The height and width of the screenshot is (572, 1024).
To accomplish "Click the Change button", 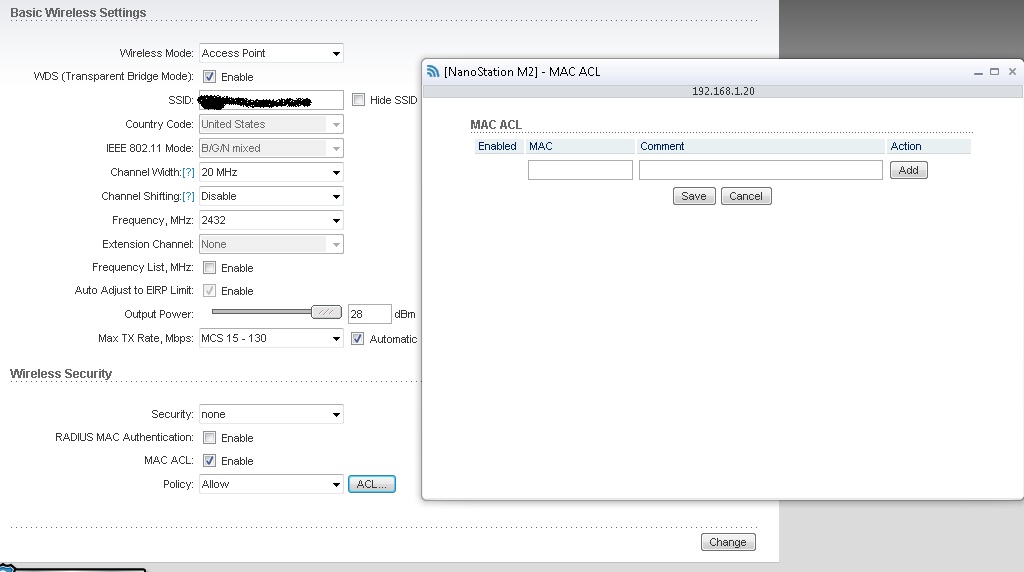I will [x=728, y=542].
